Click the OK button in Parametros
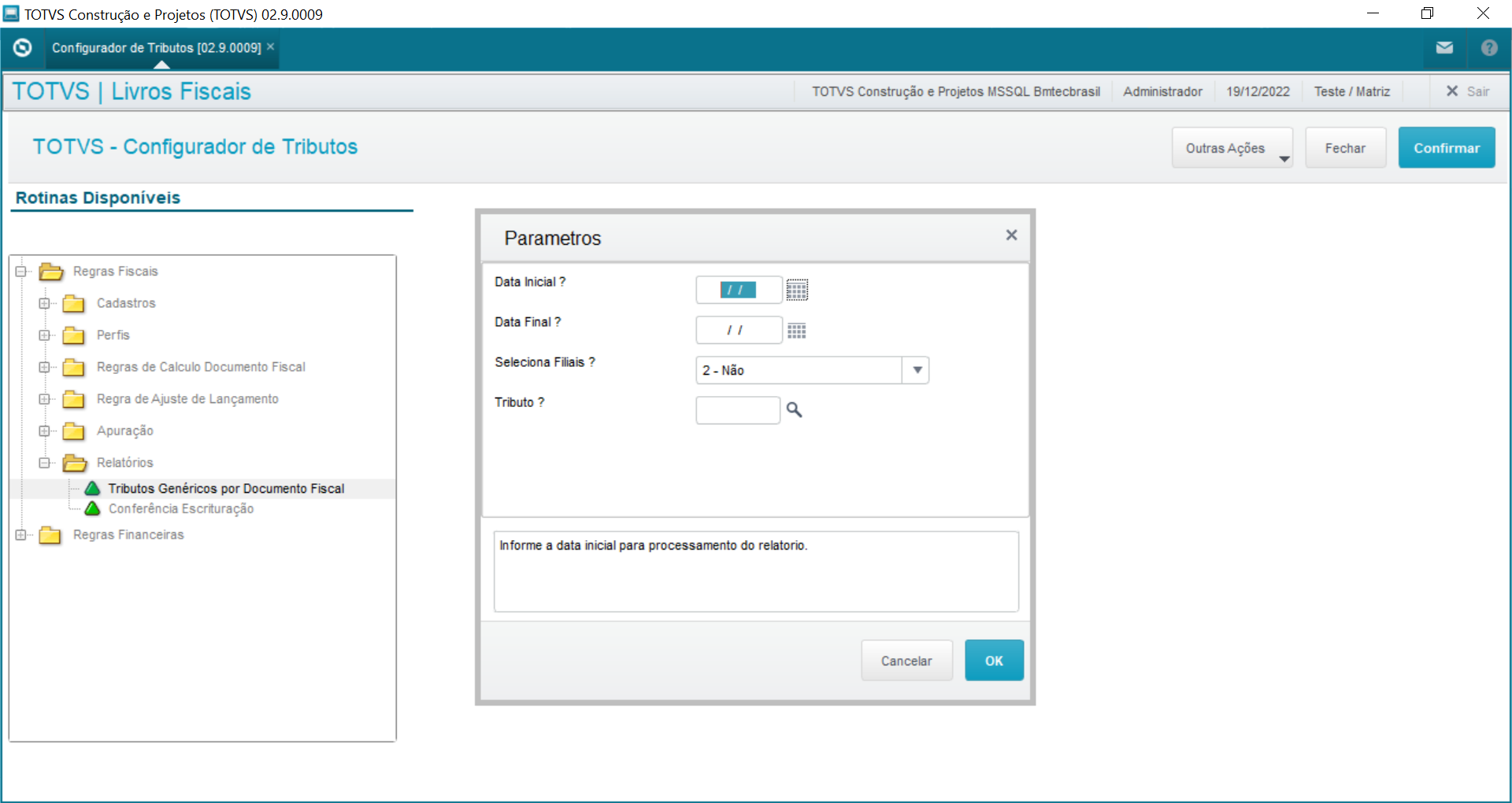 (995, 661)
